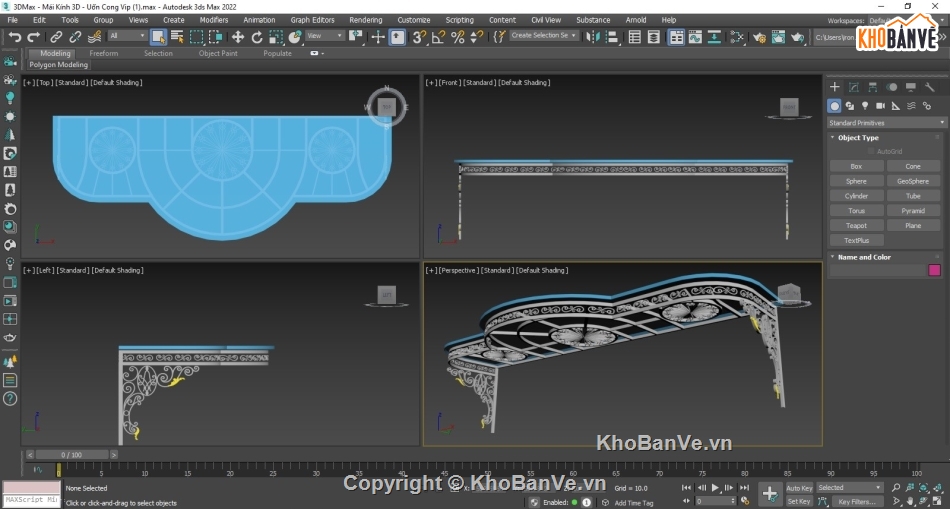Activate the Select Object tool
This screenshot has height=509, width=950.
point(158,37)
